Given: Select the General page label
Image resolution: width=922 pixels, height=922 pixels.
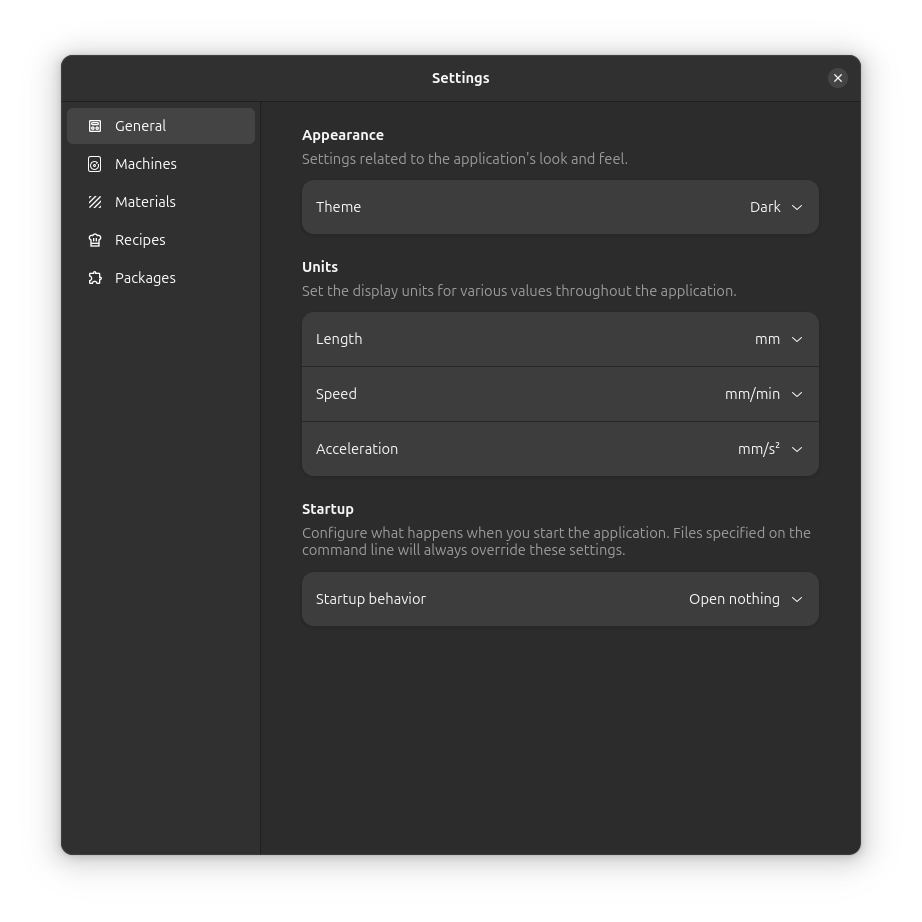Looking at the screenshot, I should click(140, 126).
